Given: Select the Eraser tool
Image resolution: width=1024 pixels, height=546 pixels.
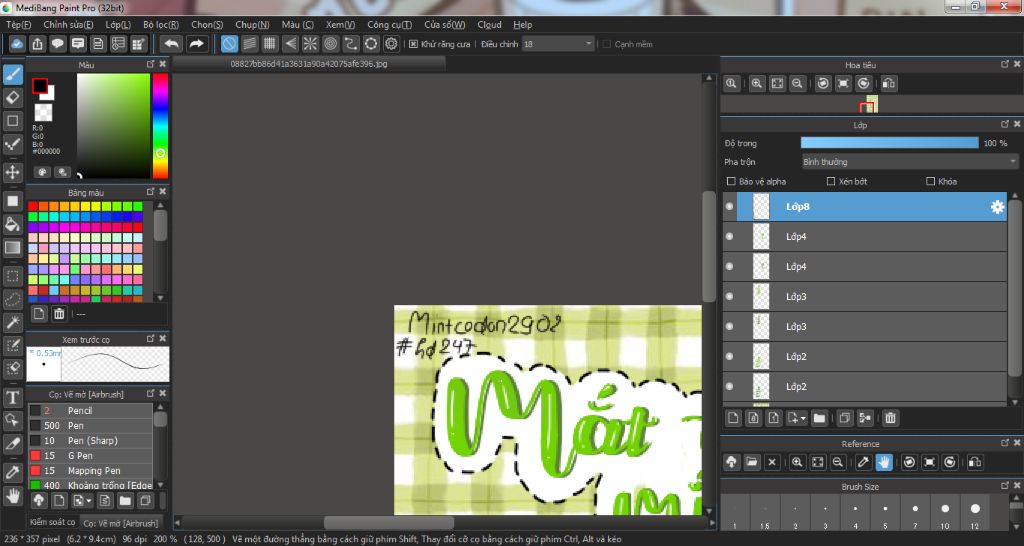Looking at the screenshot, I should [12, 97].
